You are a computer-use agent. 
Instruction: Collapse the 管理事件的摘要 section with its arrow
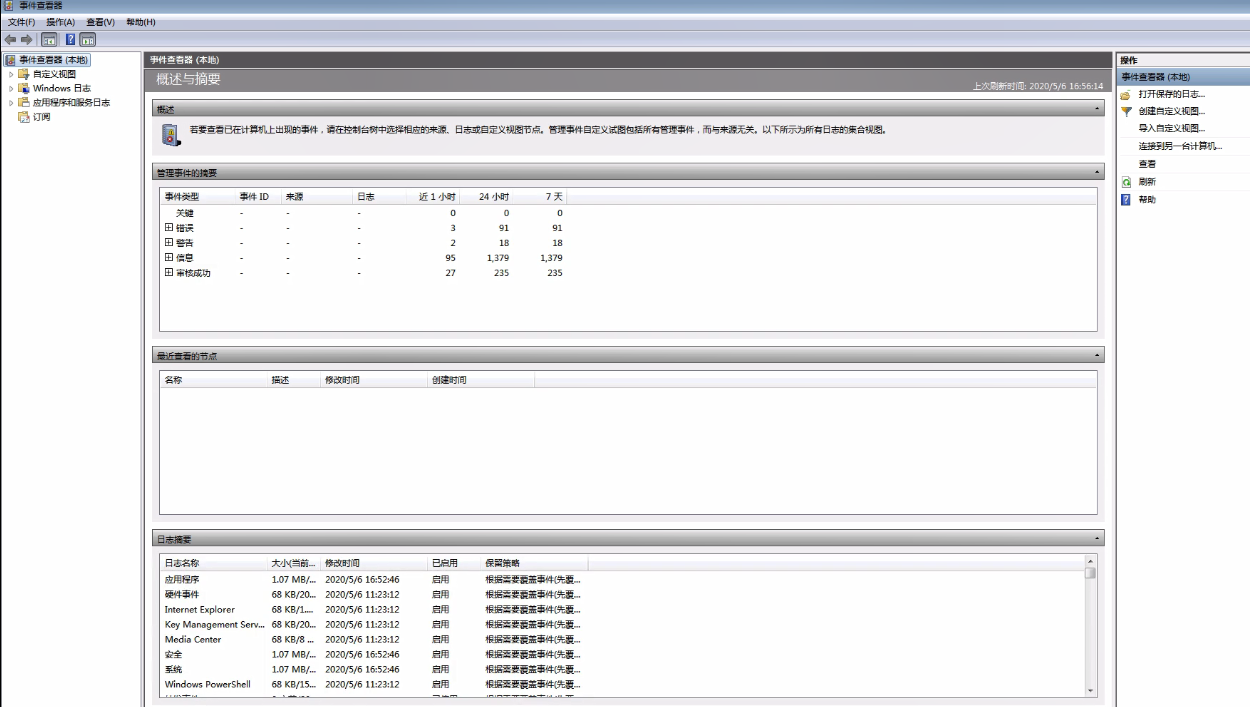(1098, 173)
